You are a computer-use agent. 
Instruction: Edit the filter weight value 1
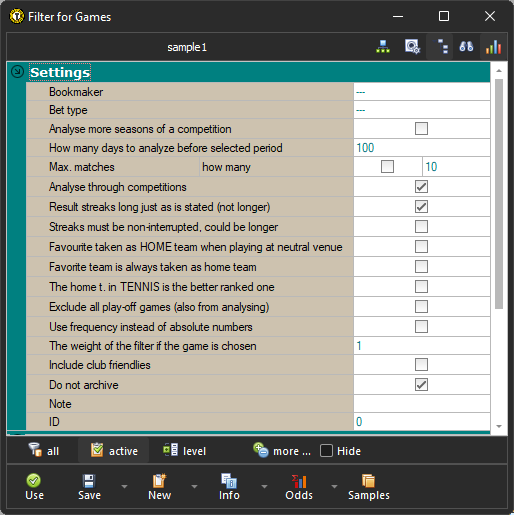click(422, 346)
